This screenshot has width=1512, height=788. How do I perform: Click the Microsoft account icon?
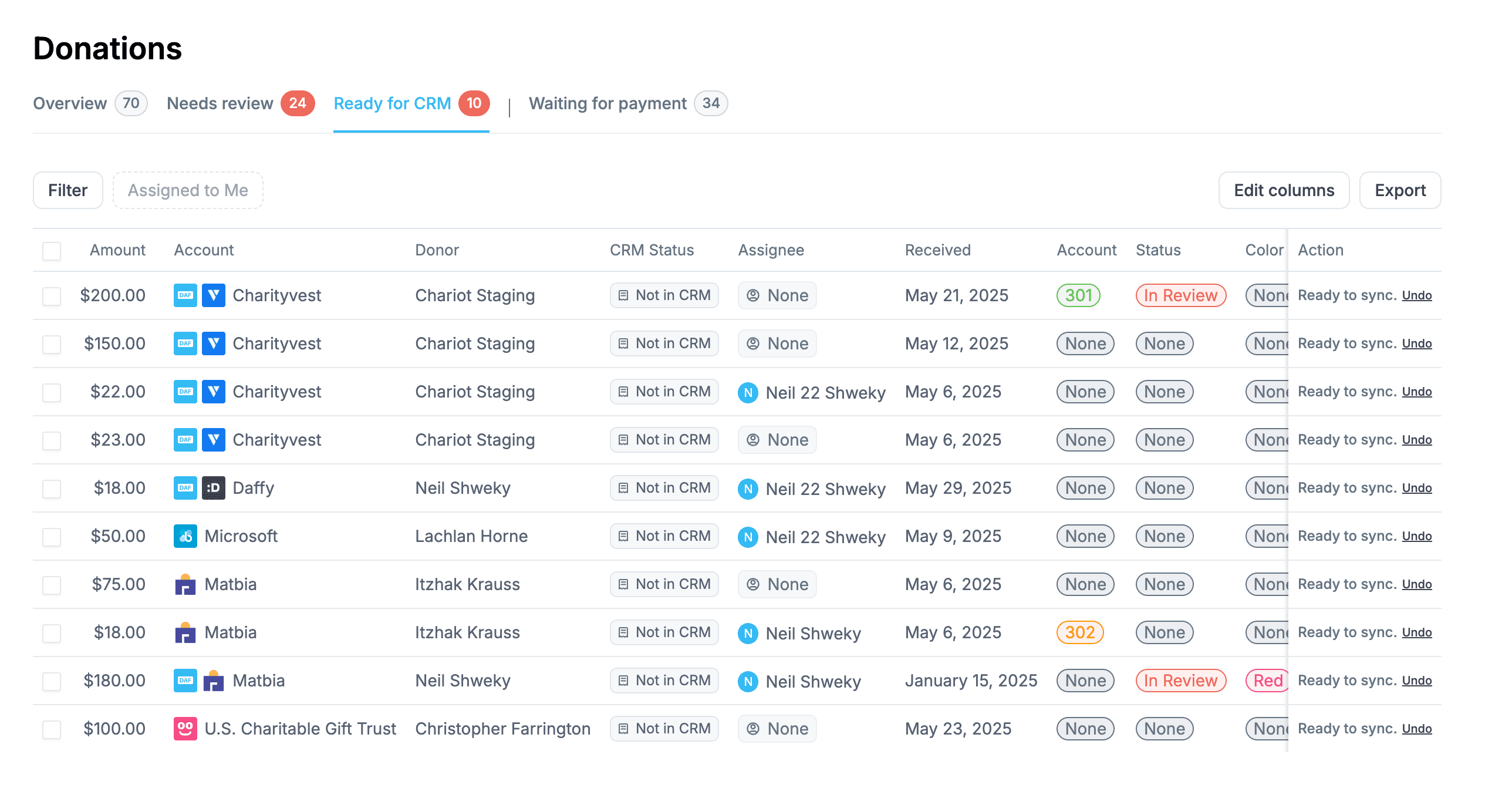pos(185,536)
